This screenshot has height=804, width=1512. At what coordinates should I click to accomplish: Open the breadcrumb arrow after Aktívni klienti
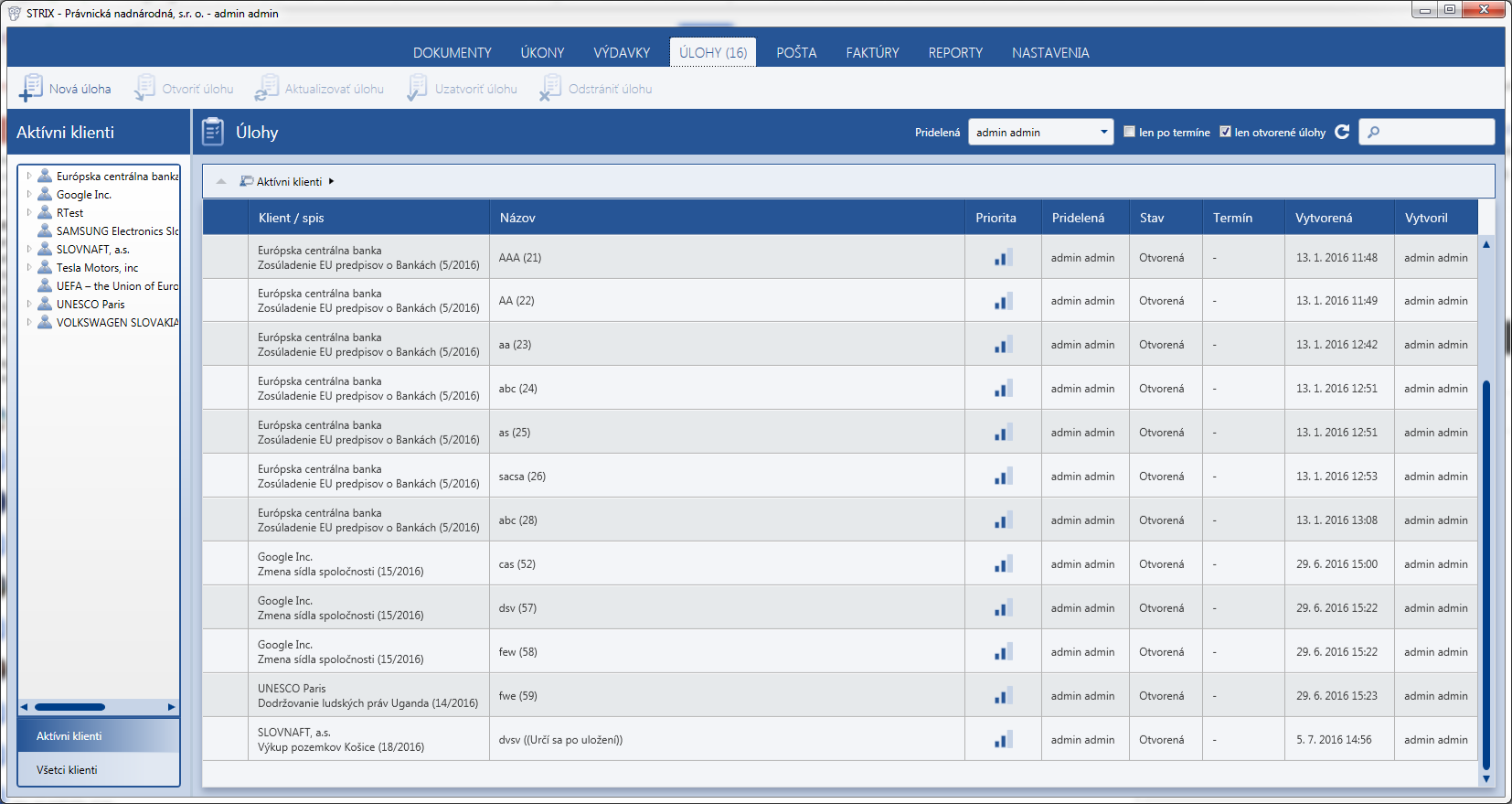[x=331, y=181]
